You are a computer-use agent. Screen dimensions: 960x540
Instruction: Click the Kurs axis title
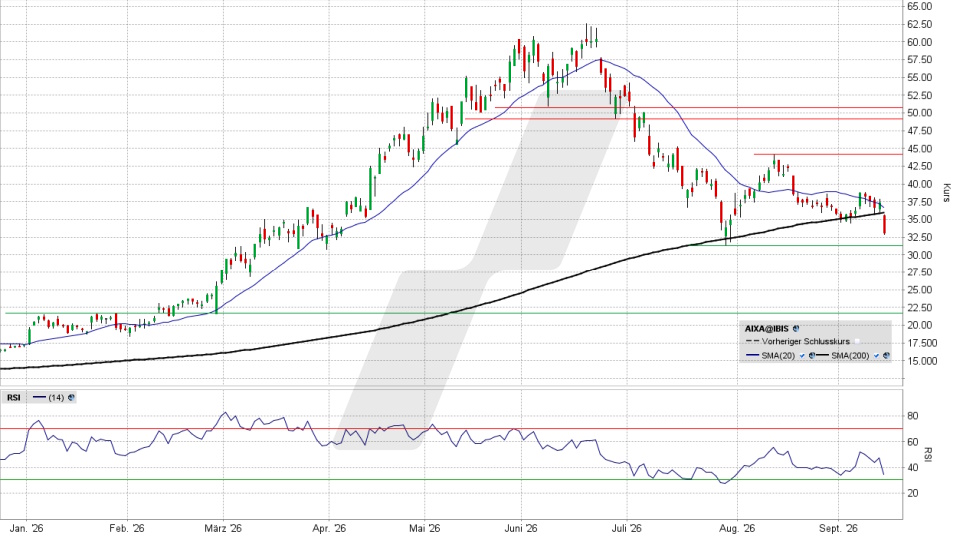tap(947, 192)
